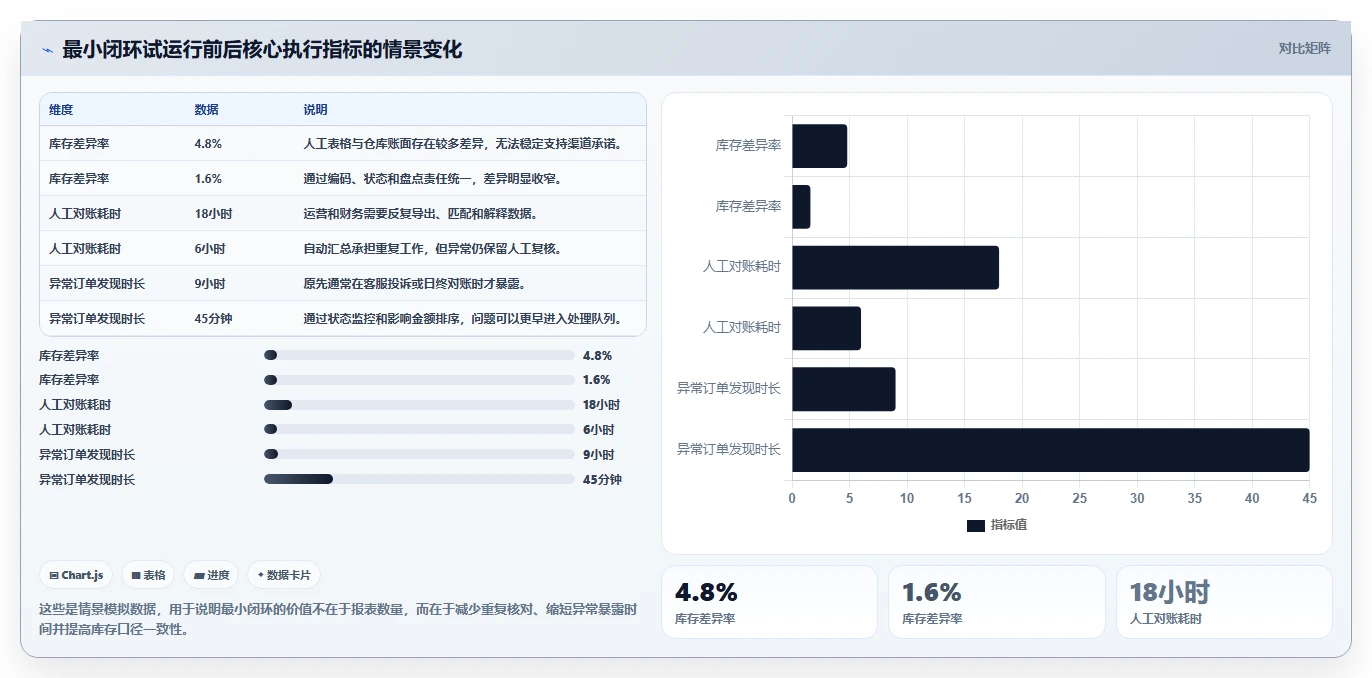Click the chart bar with value 6

[x=826, y=328]
